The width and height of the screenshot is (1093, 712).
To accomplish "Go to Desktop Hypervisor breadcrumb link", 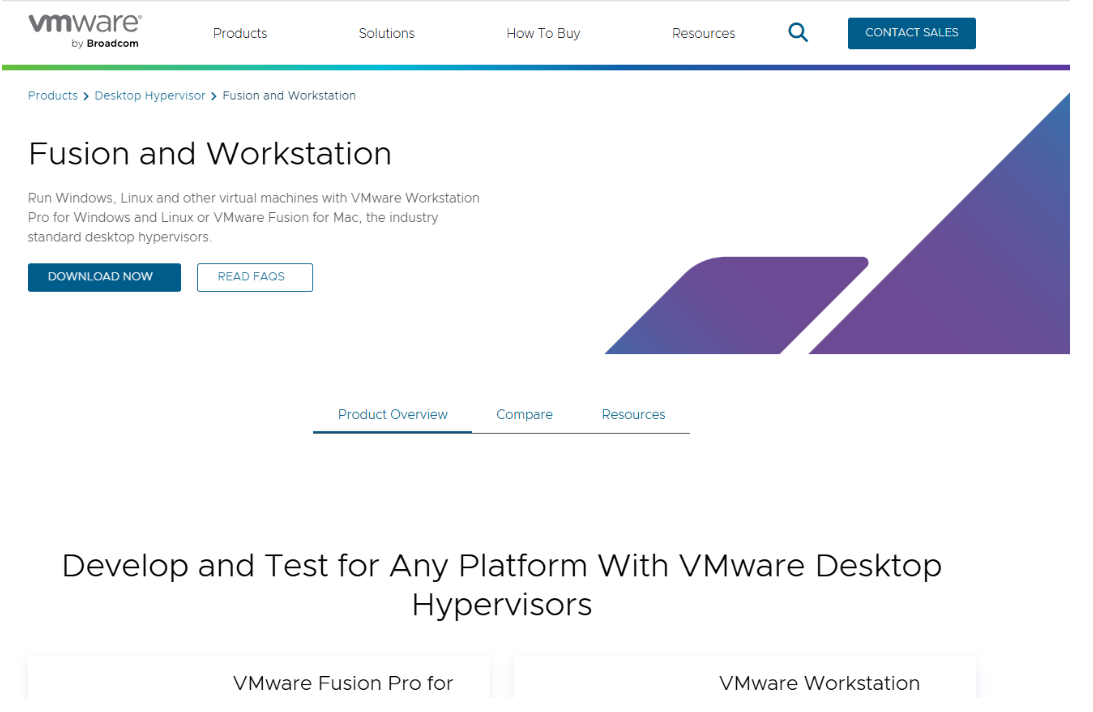I will [150, 96].
